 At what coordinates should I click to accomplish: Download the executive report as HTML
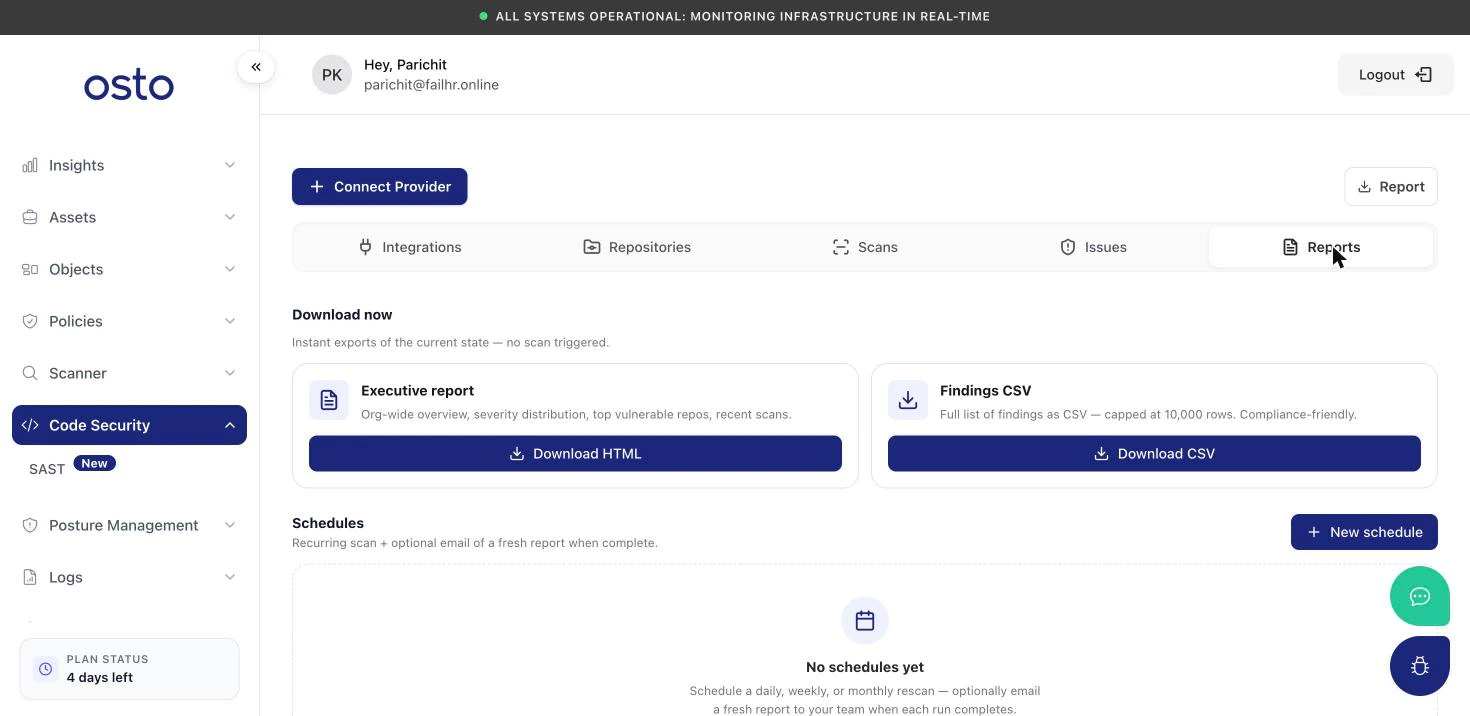click(x=575, y=454)
